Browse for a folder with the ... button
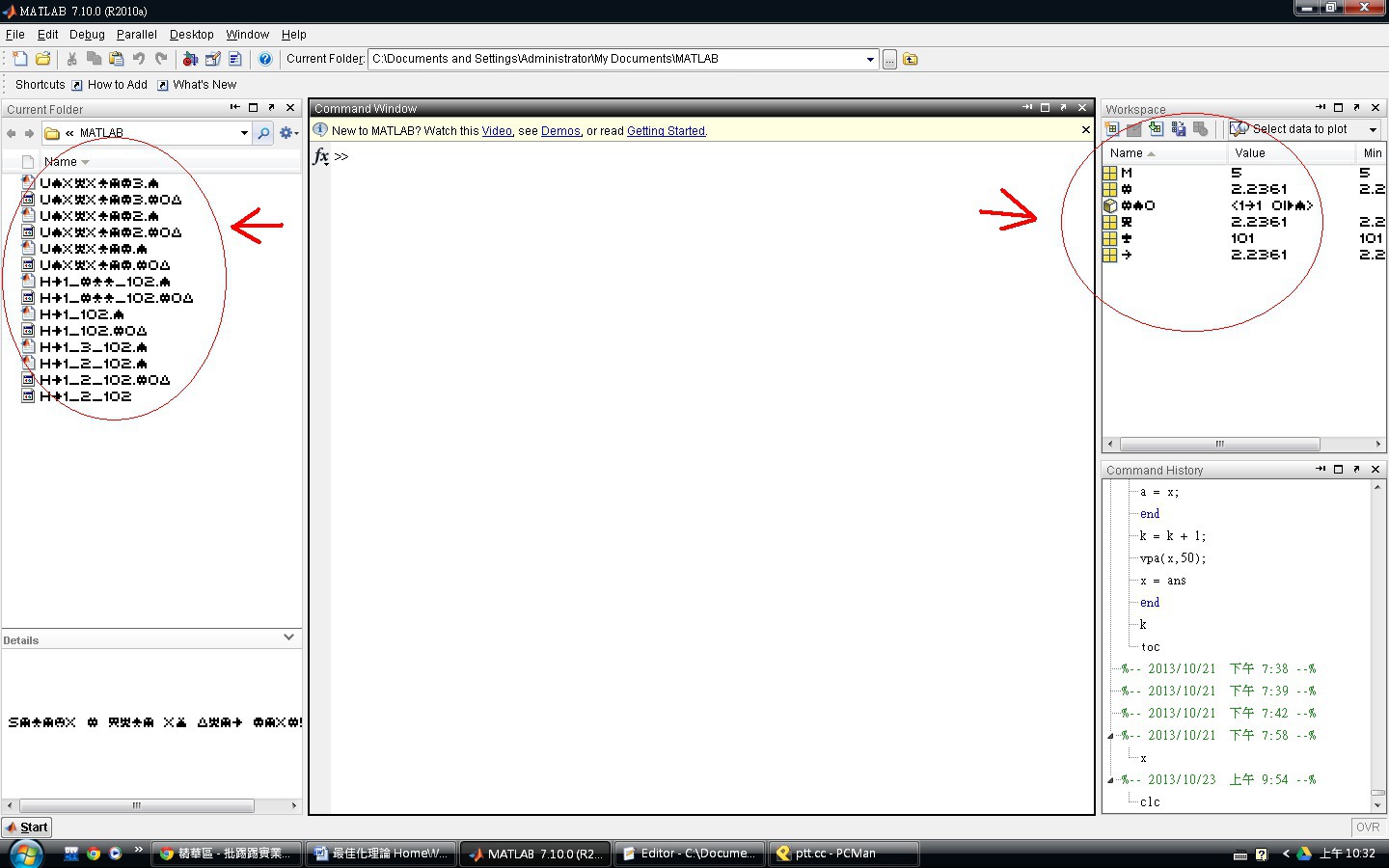 click(x=889, y=60)
